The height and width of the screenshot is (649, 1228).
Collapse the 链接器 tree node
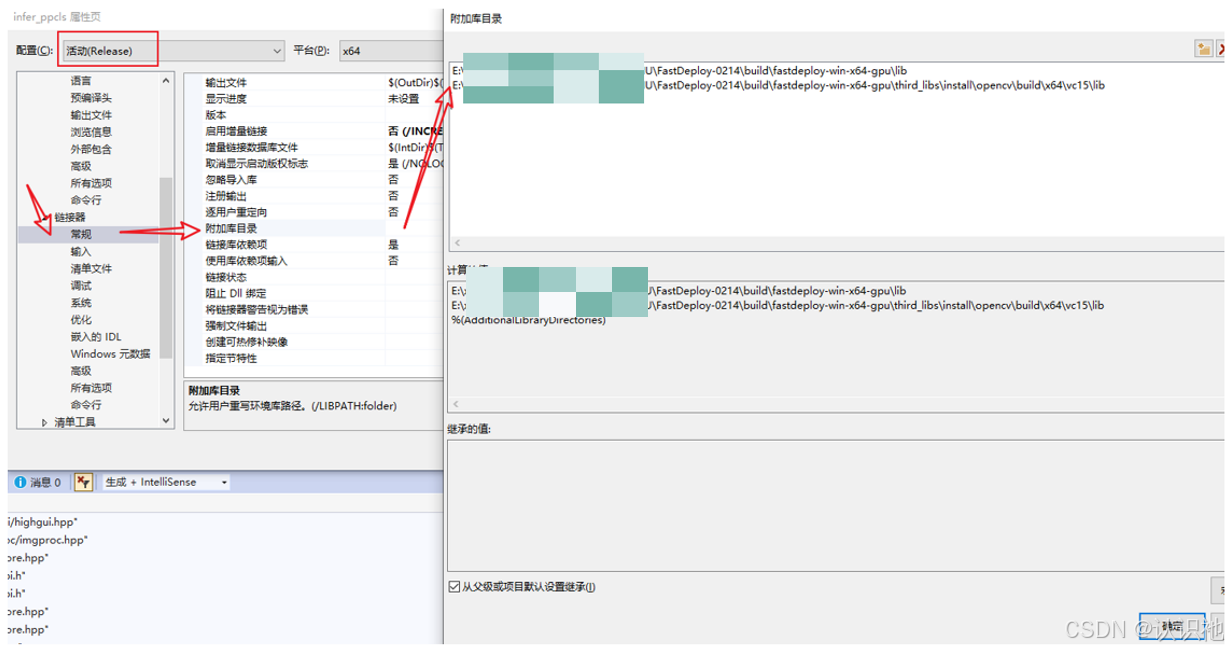tap(44, 217)
